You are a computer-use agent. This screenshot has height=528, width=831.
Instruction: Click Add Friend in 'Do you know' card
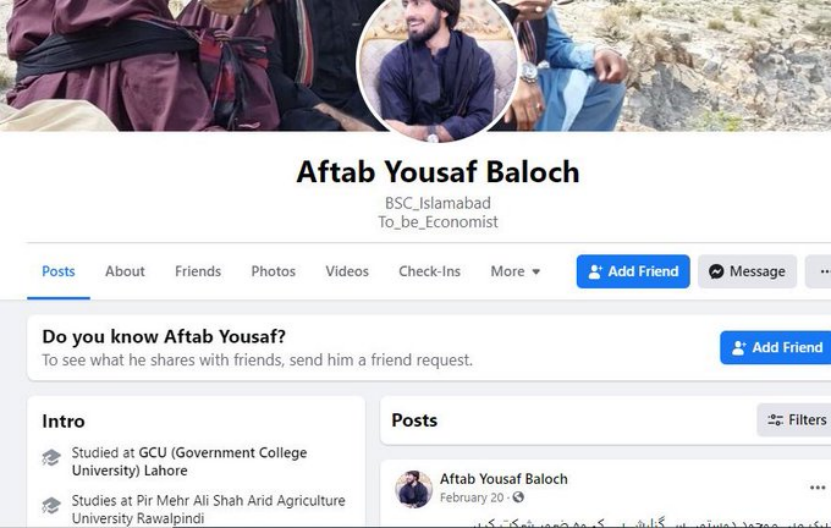tap(775, 348)
